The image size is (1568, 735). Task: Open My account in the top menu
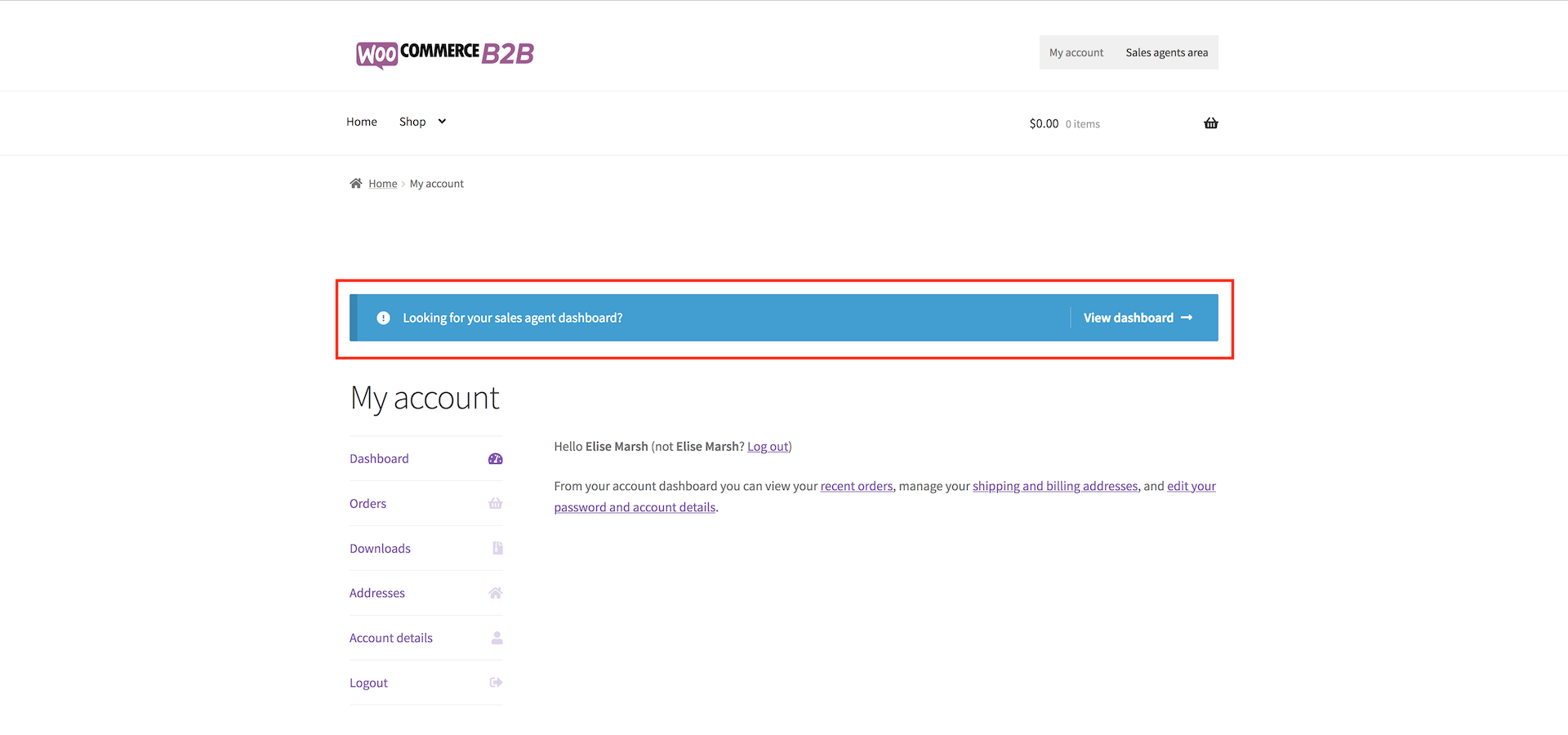click(1076, 52)
